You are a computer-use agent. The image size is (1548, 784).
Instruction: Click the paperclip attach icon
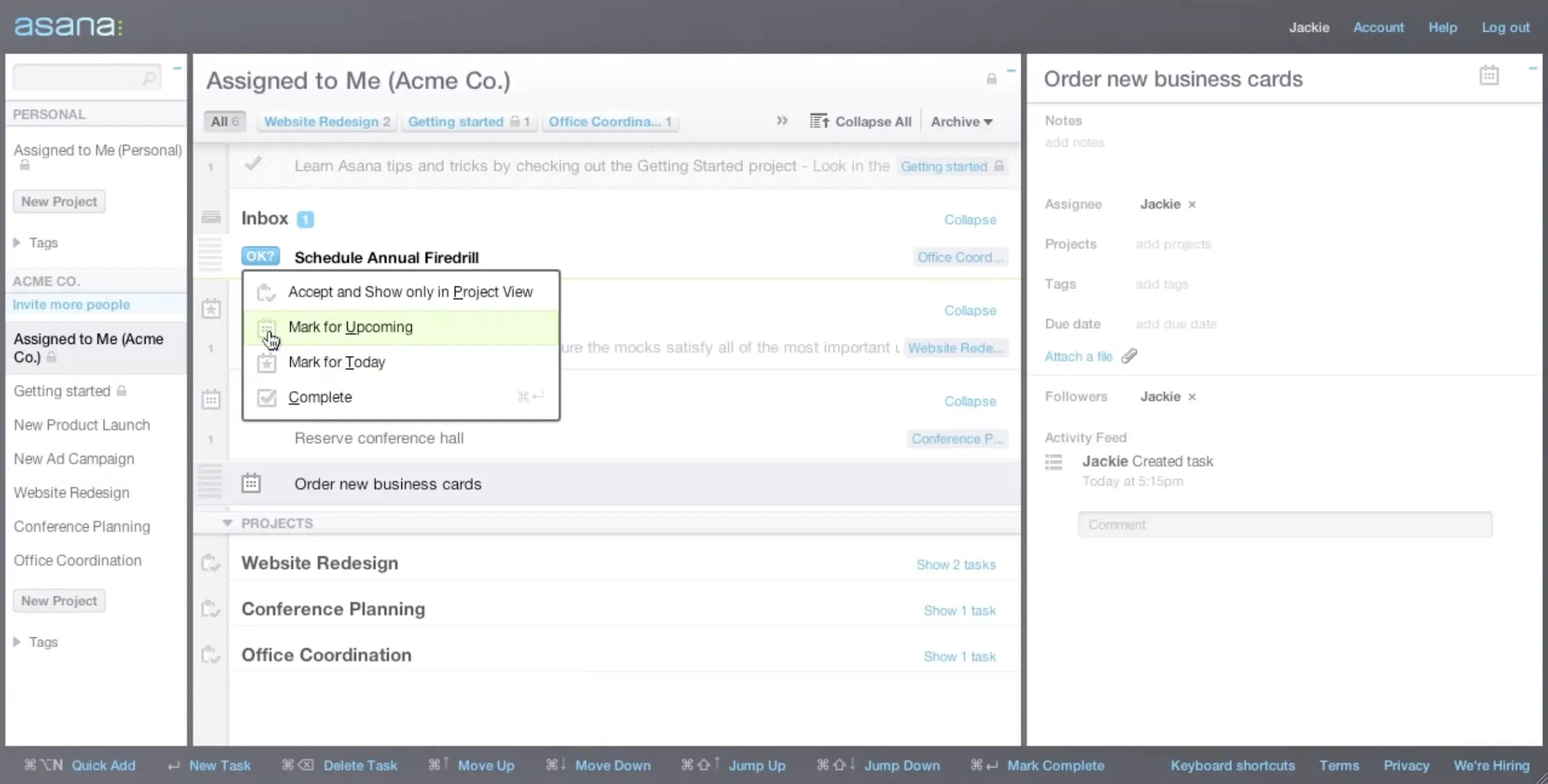[1129, 356]
